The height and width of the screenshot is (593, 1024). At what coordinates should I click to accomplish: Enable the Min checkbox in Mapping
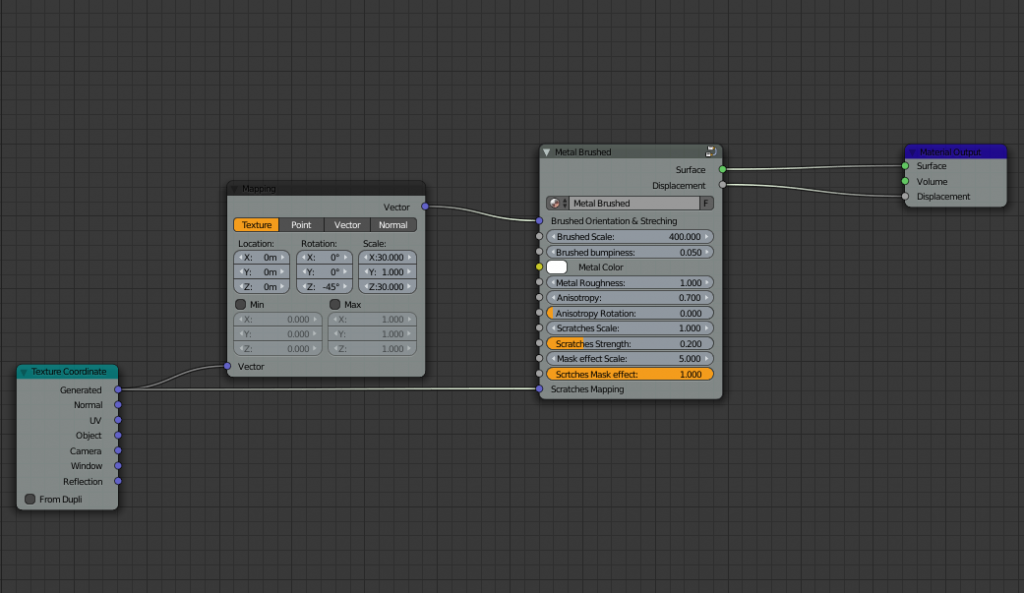click(240, 304)
